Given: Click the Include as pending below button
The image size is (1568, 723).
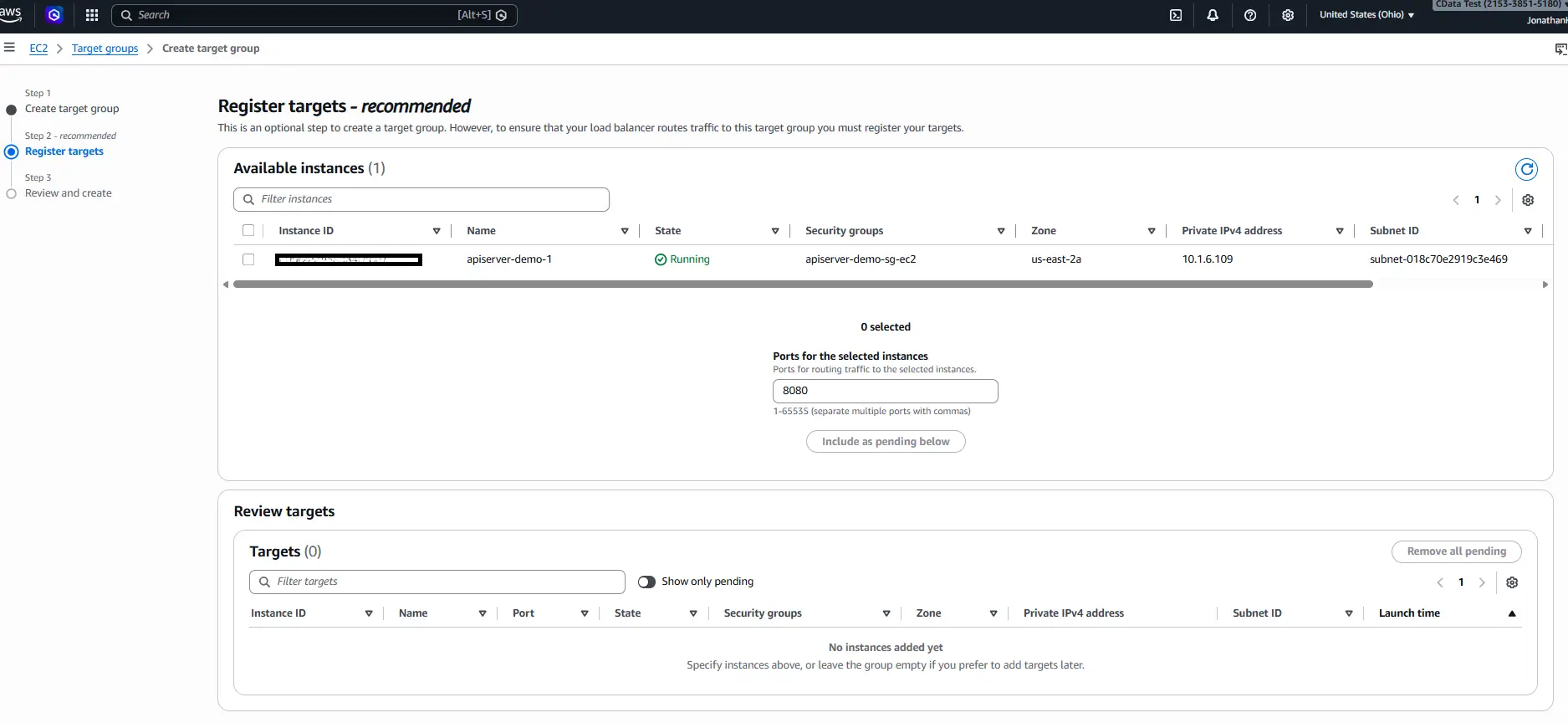Looking at the screenshot, I should (886, 442).
